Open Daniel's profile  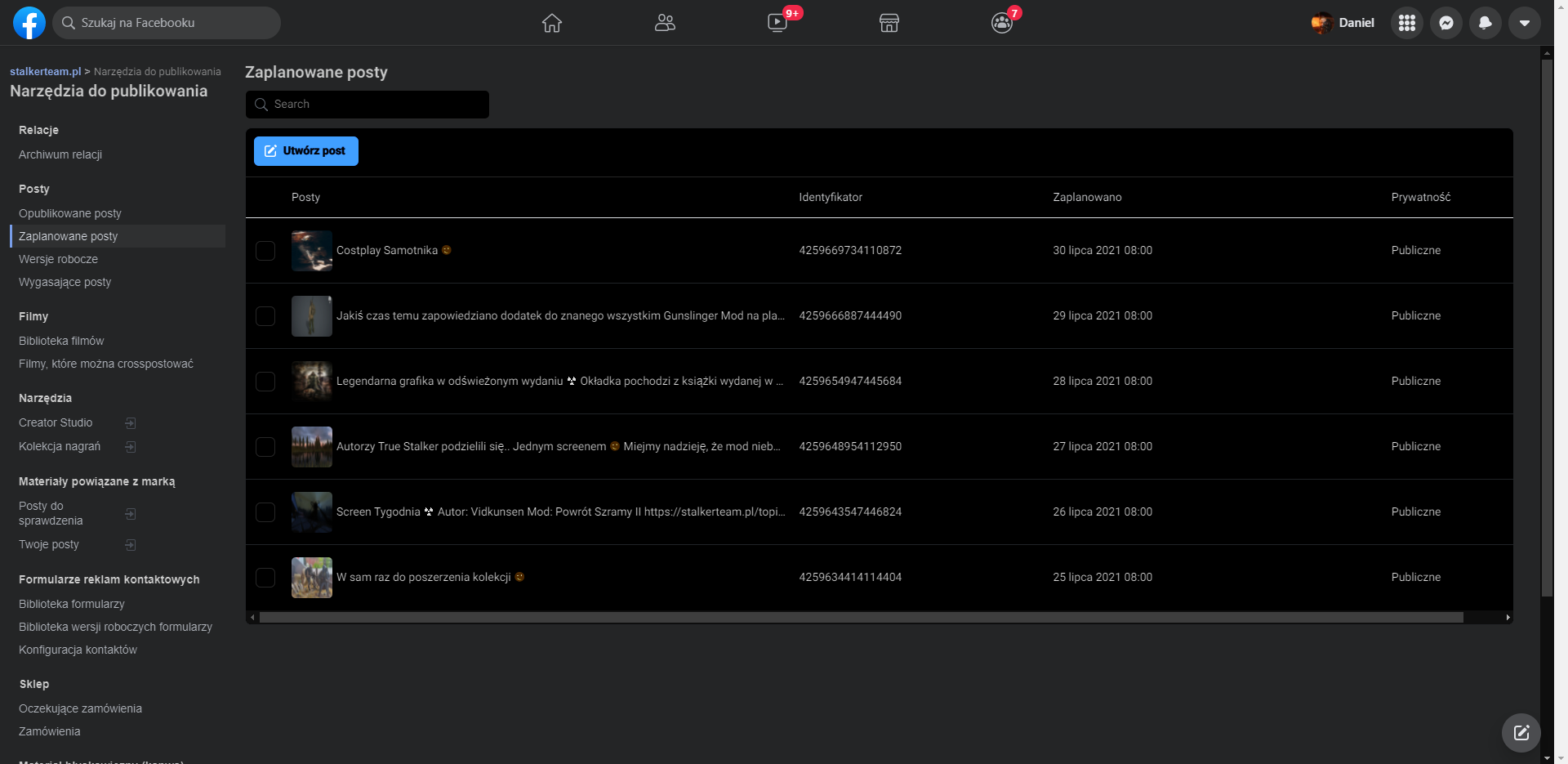(1343, 23)
